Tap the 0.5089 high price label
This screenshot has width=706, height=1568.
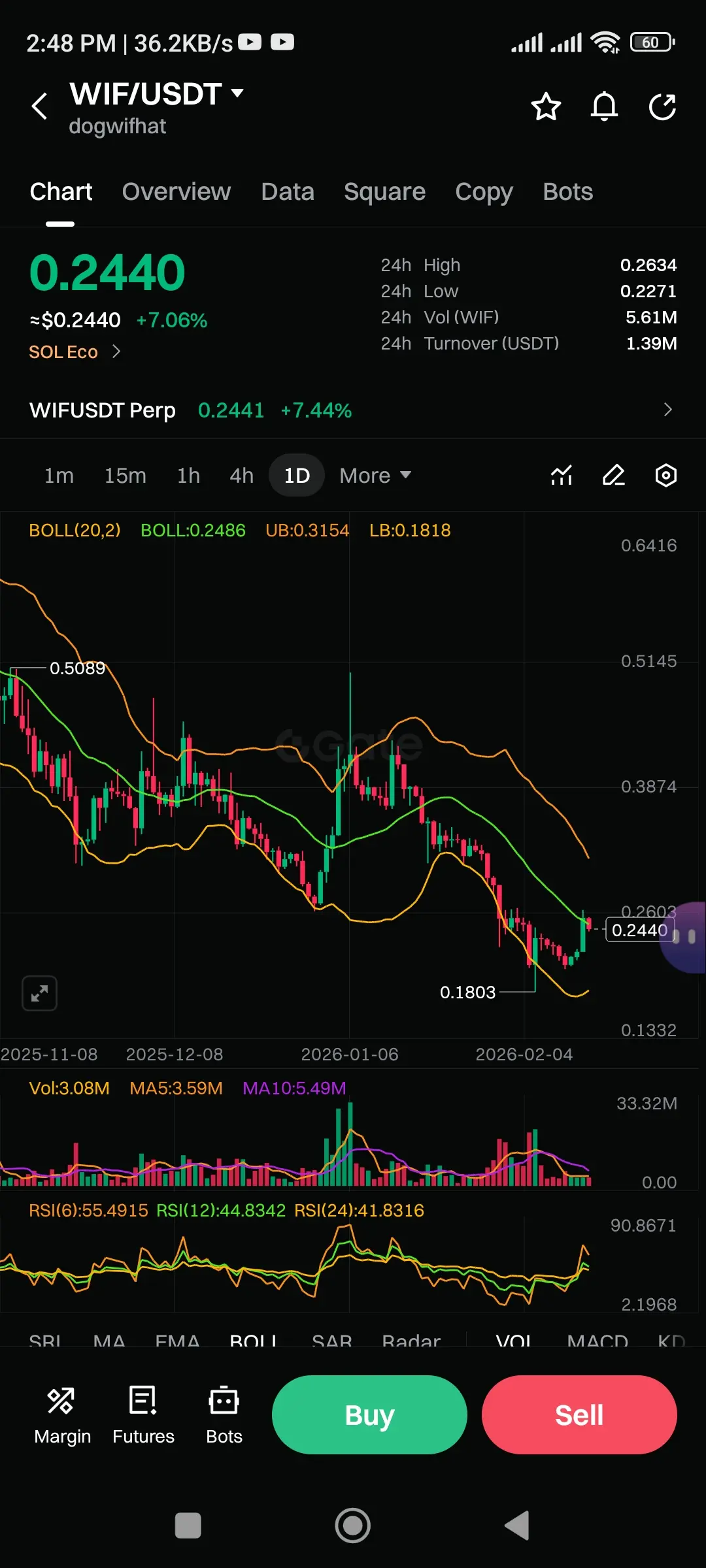[x=77, y=668]
